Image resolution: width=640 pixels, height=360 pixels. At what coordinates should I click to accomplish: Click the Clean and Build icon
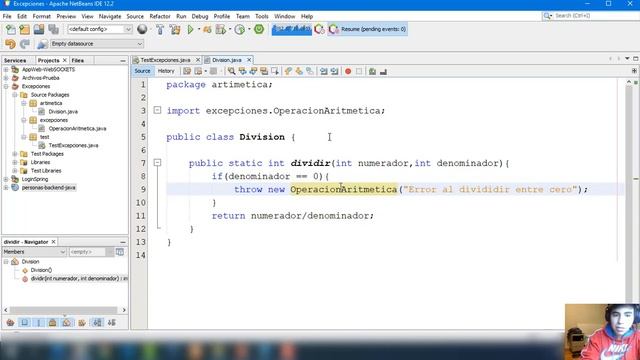(175, 29)
